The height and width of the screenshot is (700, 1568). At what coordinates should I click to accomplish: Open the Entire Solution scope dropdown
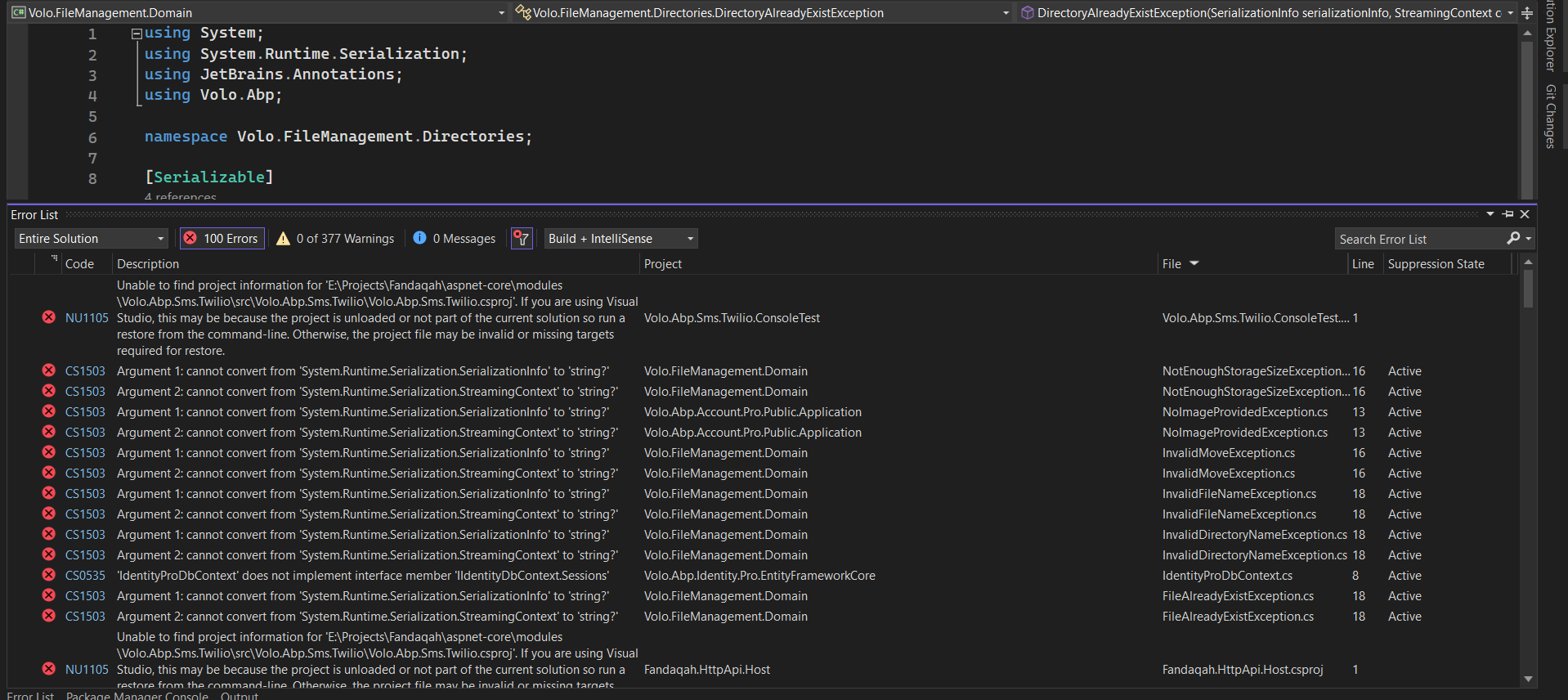coord(91,239)
